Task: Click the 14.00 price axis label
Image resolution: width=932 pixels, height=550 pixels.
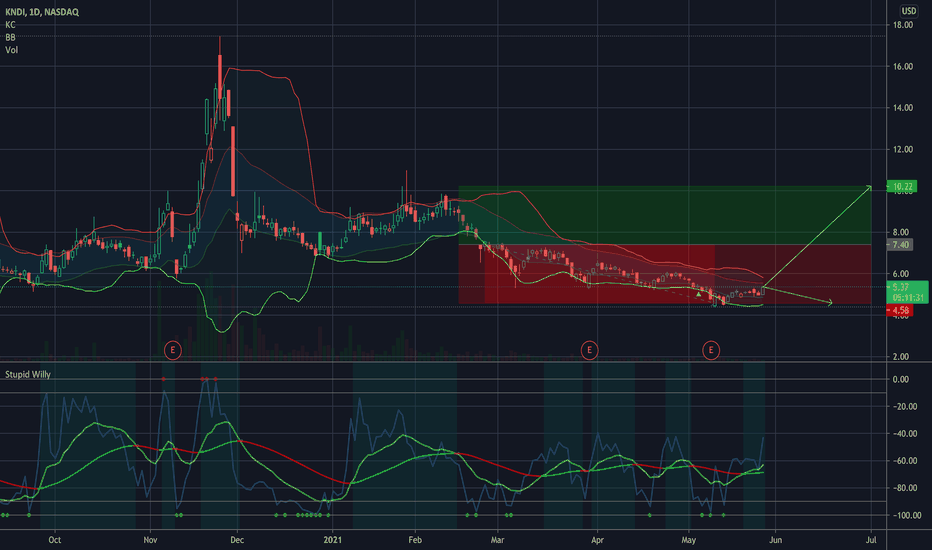Action: pos(903,108)
